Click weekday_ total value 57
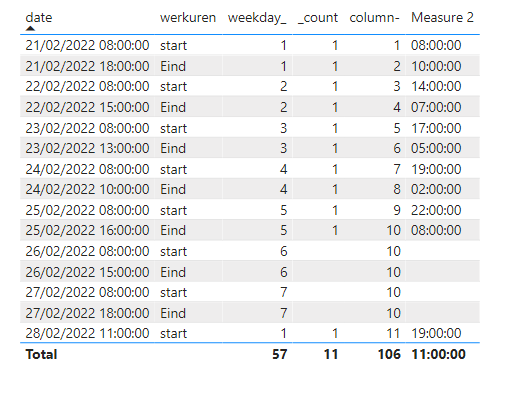Image resolution: width=525 pixels, height=395 pixels. [280, 354]
